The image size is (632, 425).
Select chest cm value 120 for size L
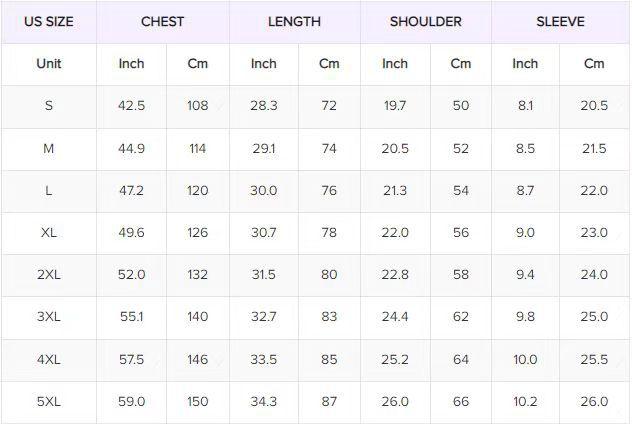coord(197,190)
